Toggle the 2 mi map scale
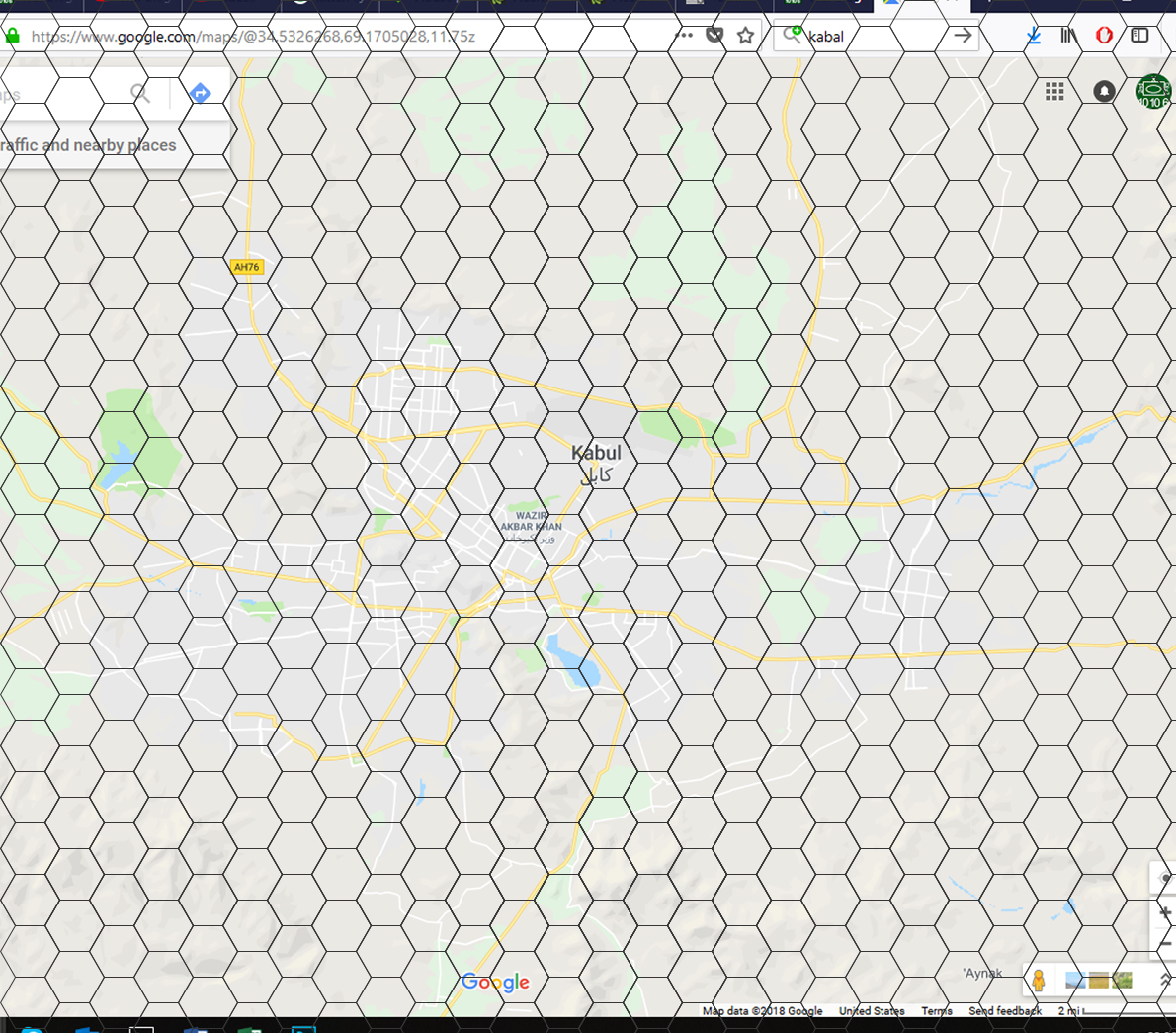Screen dimensions: 1176x1033 click(x=1114, y=1011)
